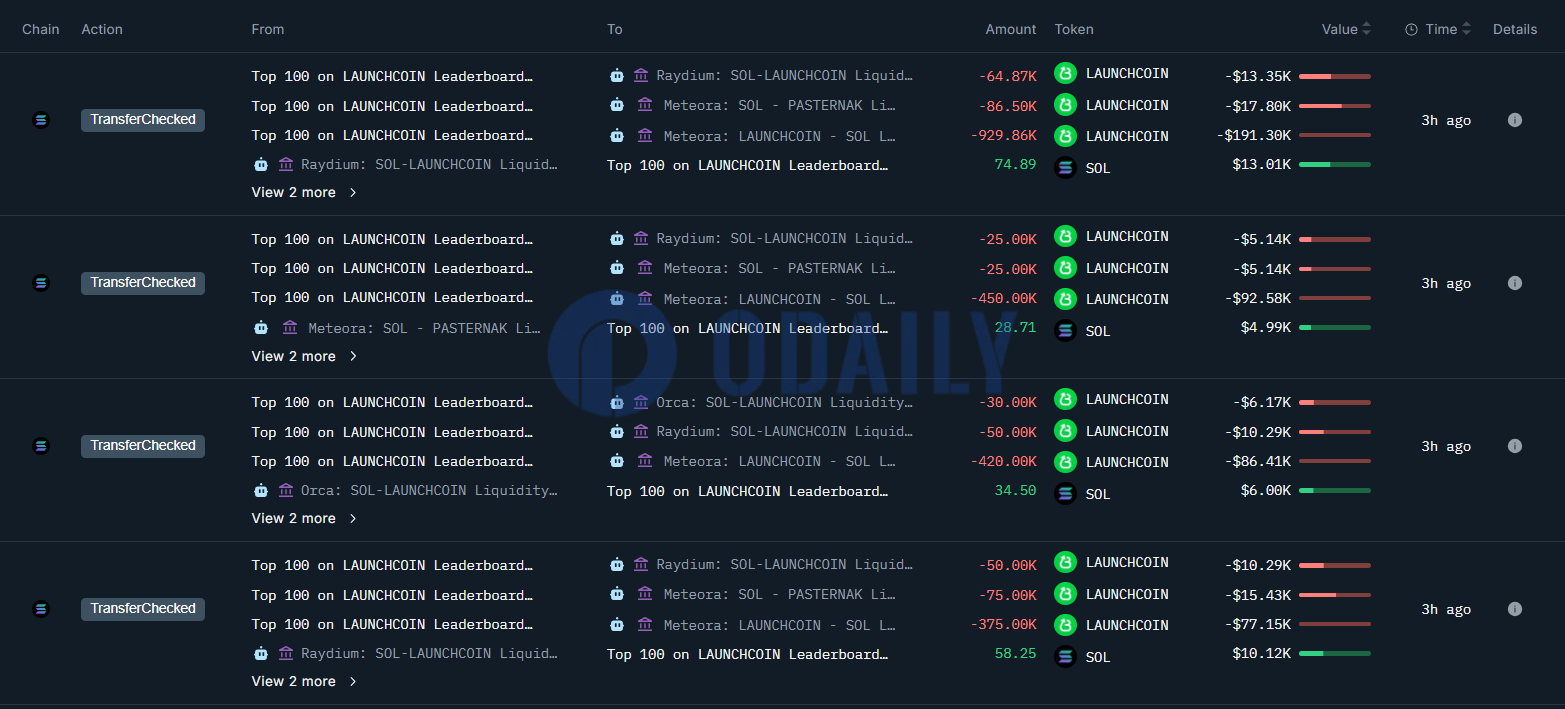The height and width of the screenshot is (709, 1565).
Task: Click the Chain column header
Action: point(41,29)
